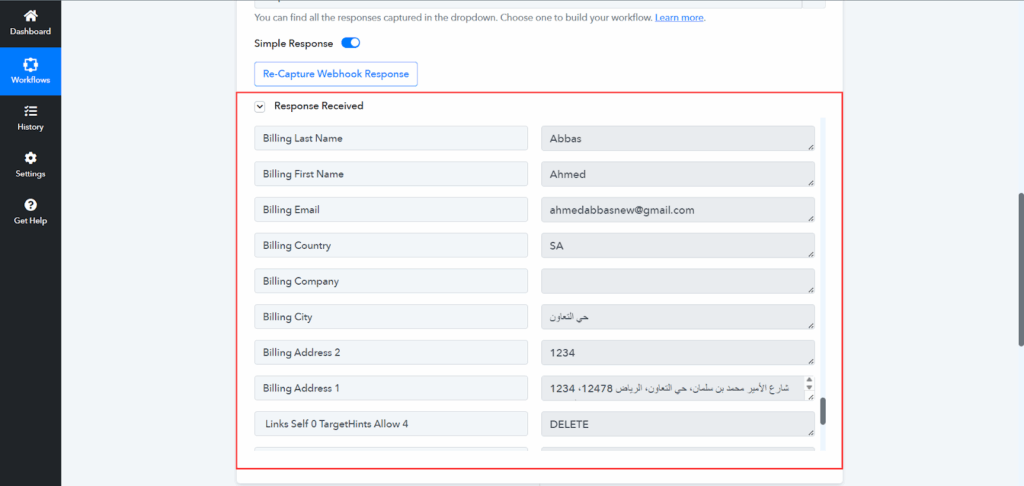Screen dimensions: 1024x486
Task: Select the Workflows sidebar icon
Action: pos(30,65)
